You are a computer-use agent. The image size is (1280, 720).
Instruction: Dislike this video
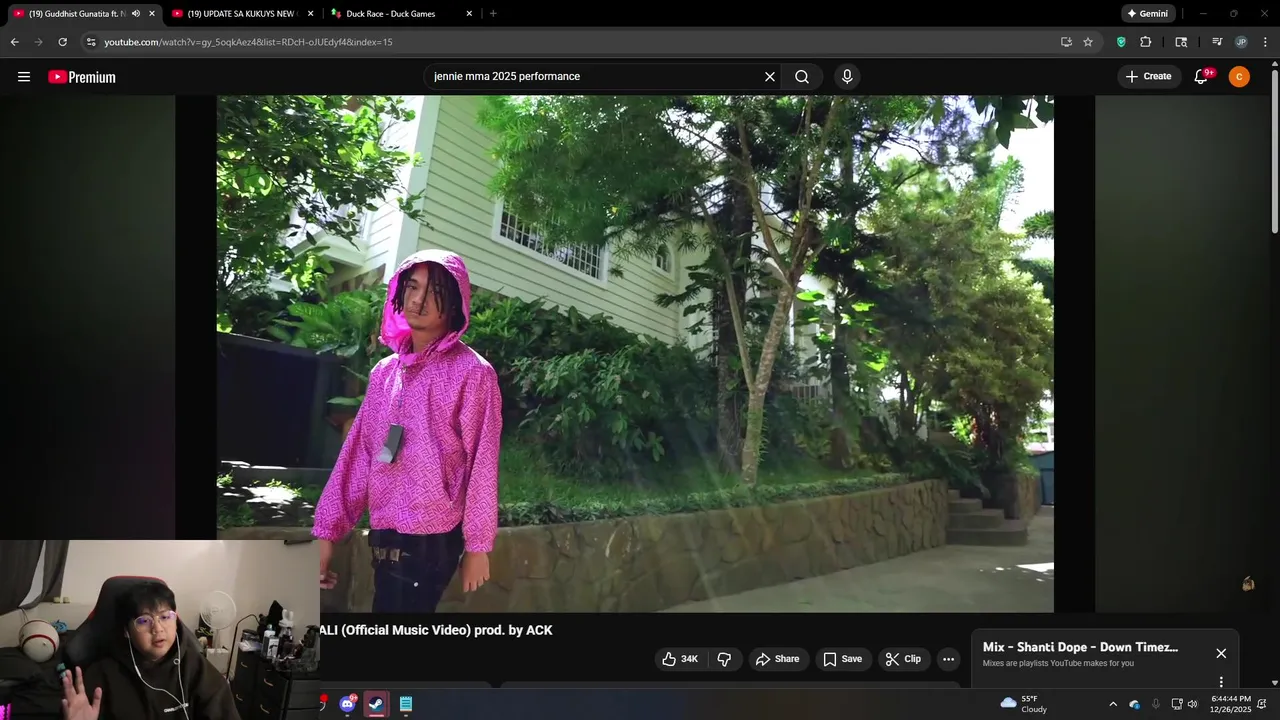click(x=724, y=659)
